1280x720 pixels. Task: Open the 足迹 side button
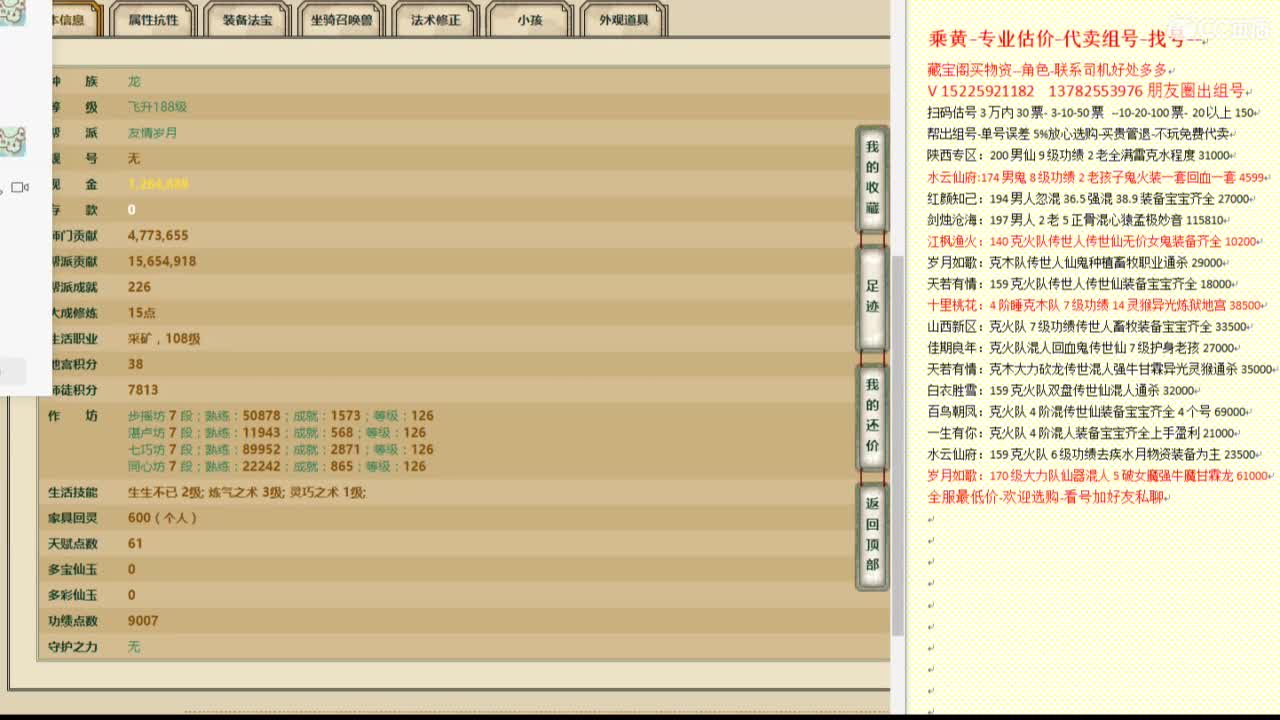[x=872, y=297]
